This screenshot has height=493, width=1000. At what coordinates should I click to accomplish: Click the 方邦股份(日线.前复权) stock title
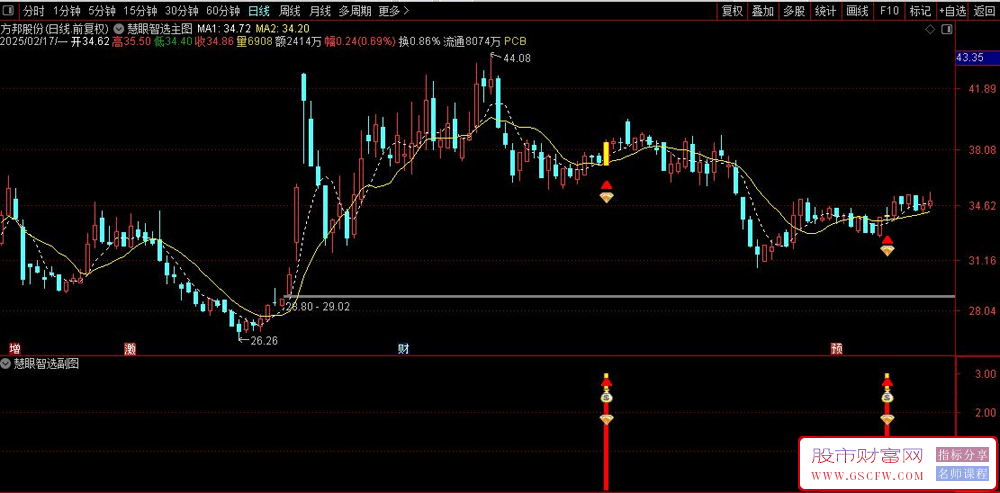click(x=55, y=29)
